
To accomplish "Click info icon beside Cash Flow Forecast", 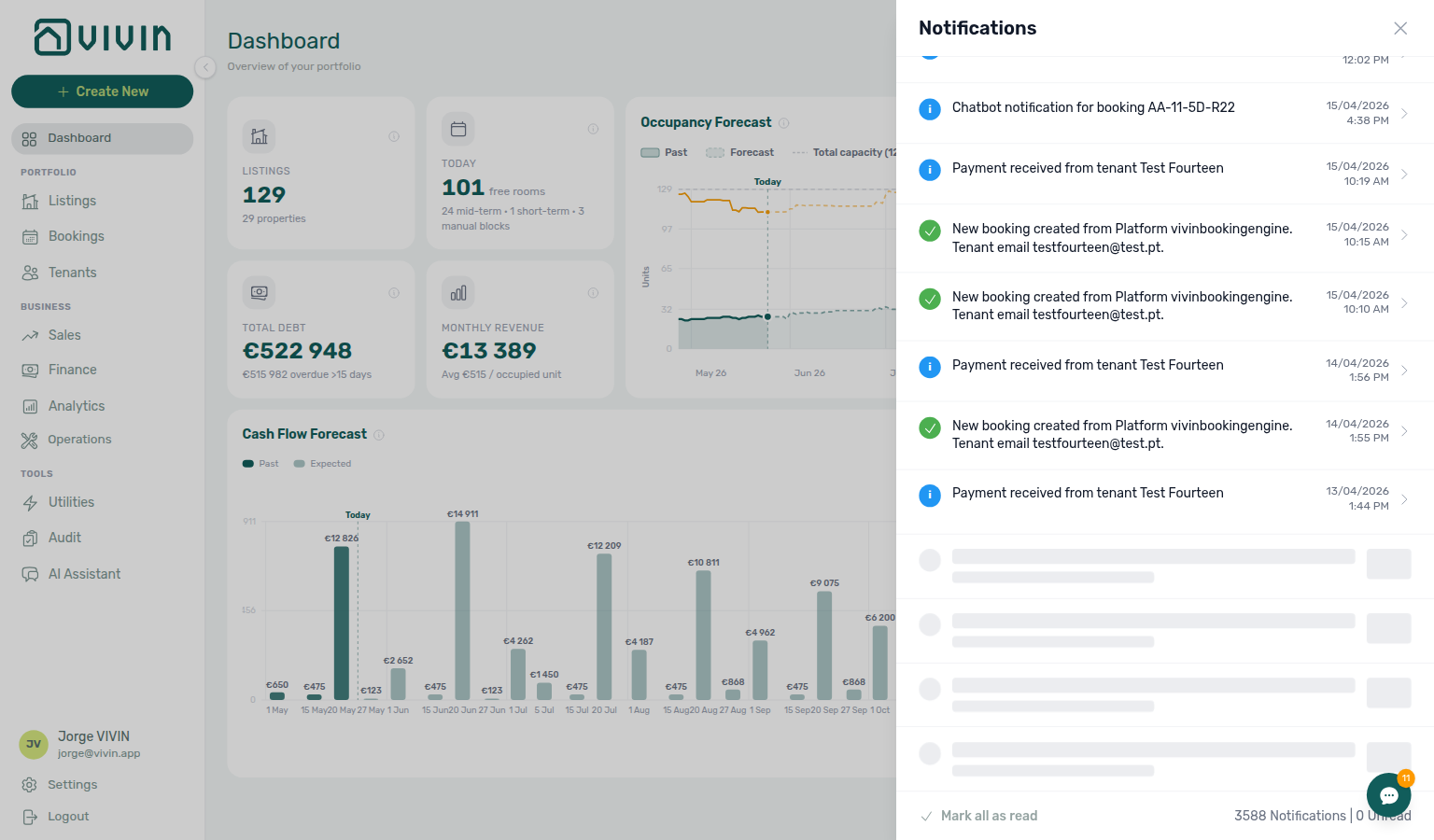I will [379, 435].
